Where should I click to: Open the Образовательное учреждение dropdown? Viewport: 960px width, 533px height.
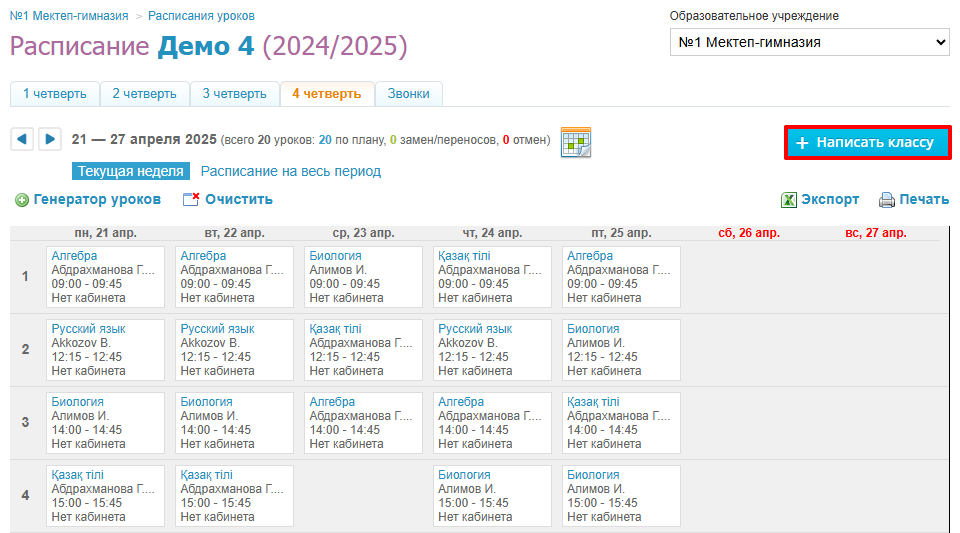(809, 43)
